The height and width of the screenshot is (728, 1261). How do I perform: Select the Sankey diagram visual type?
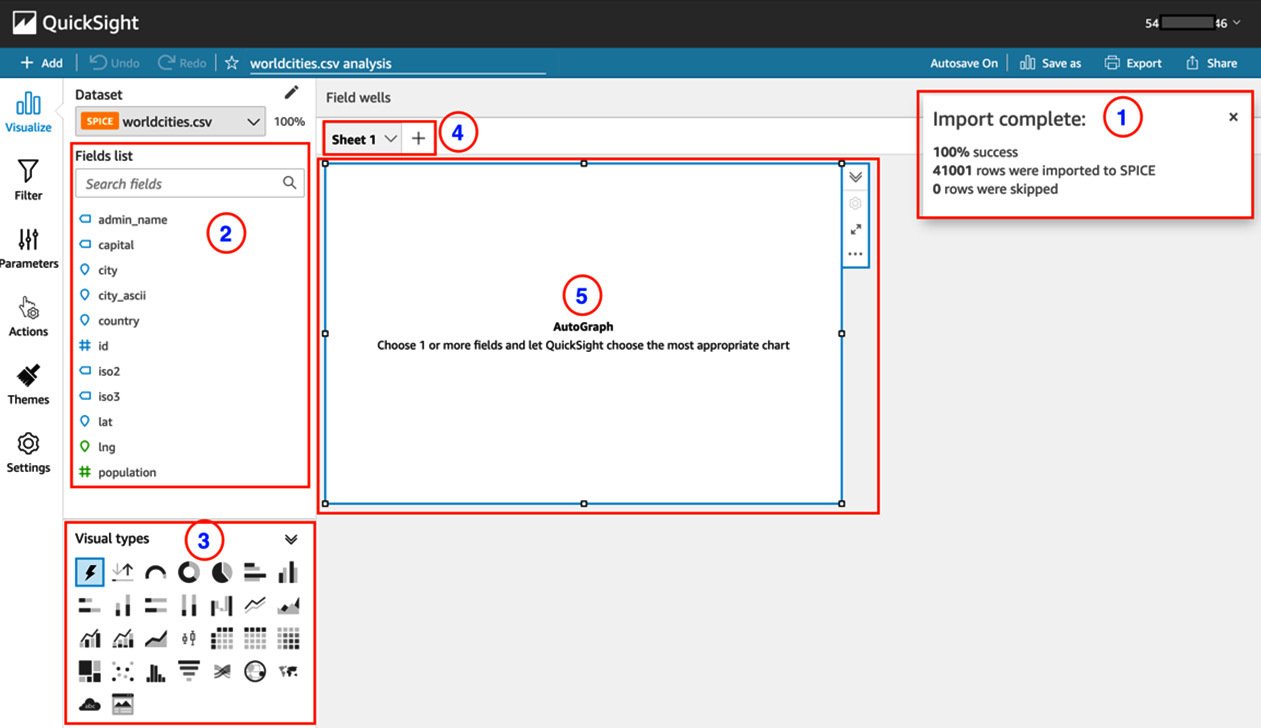pos(222,671)
